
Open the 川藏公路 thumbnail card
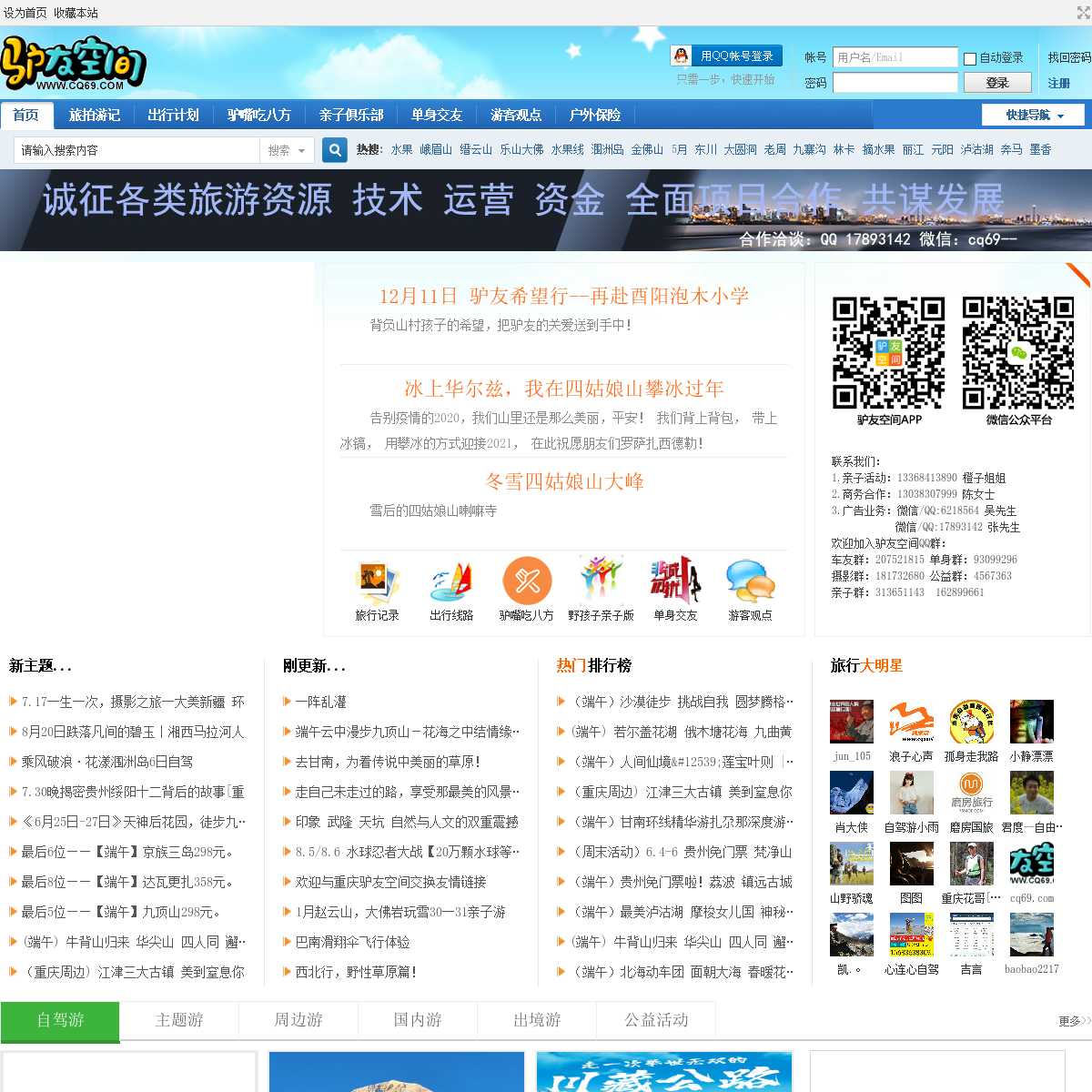(x=664, y=1072)
